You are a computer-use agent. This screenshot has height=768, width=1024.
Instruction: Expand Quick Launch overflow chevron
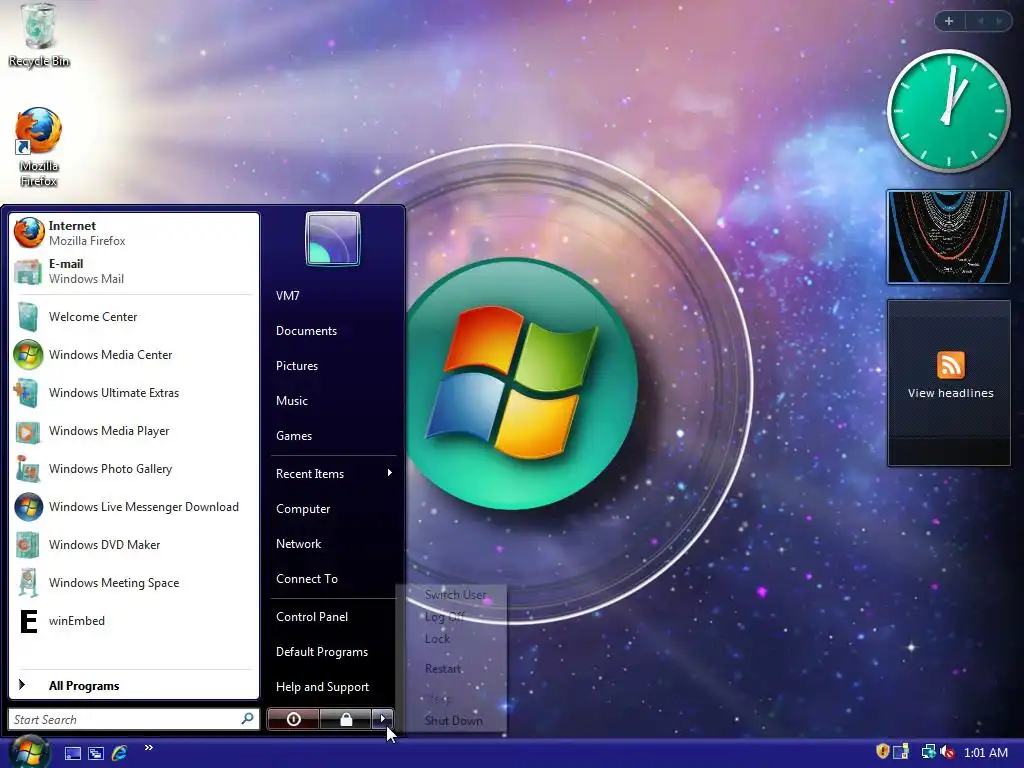(x=149, y=748)
